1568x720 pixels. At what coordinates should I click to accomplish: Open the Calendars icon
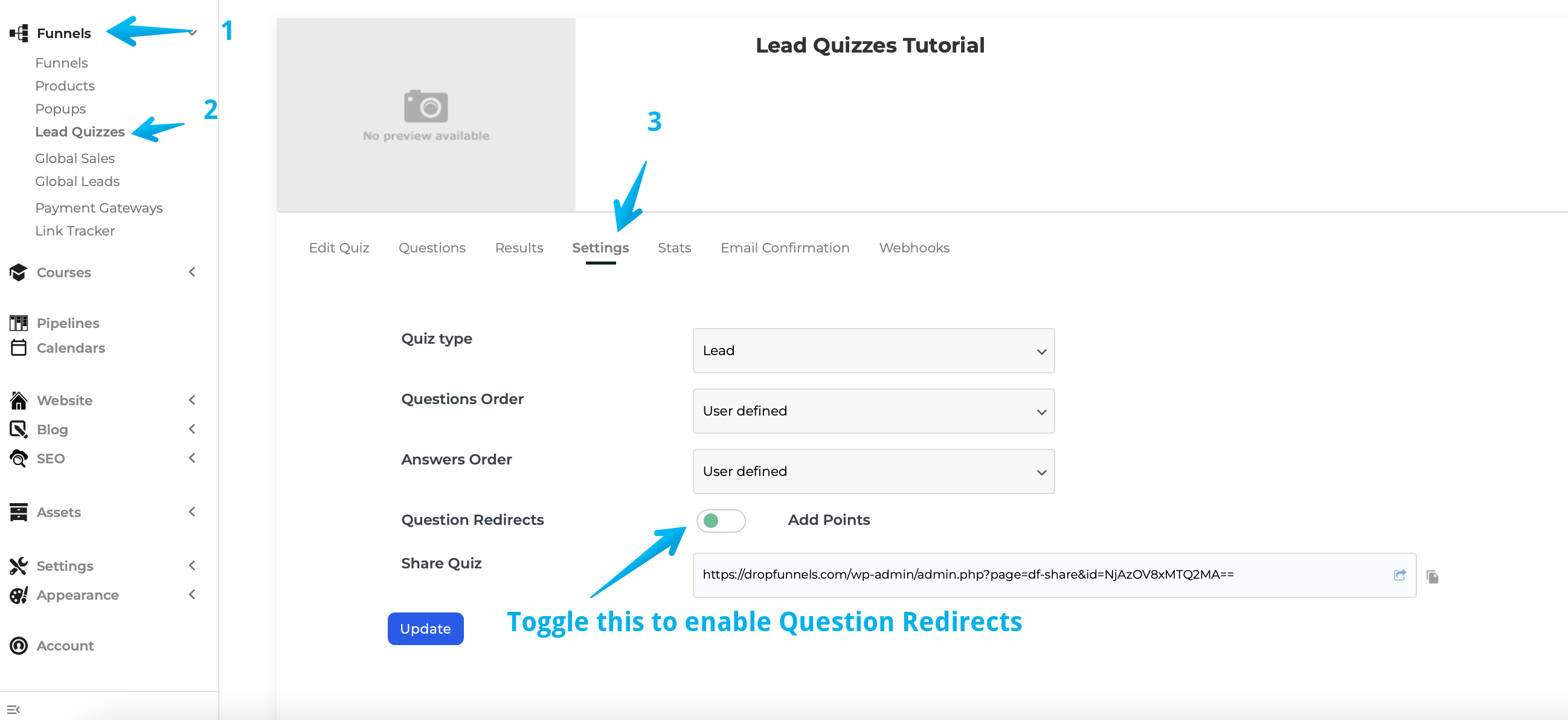(x=18, y=347)
